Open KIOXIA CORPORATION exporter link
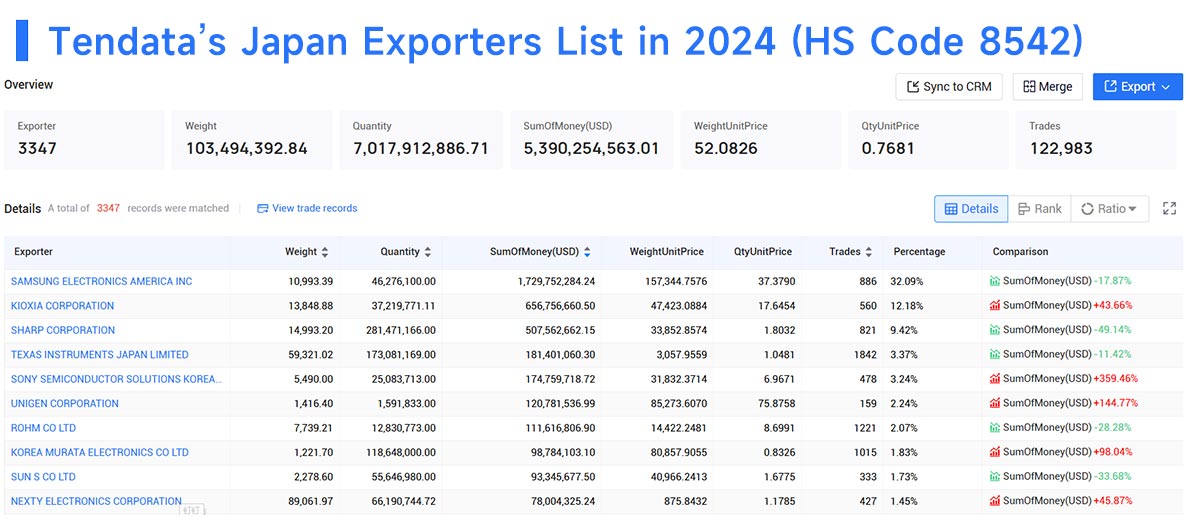1190x522 pixels. 62,306
